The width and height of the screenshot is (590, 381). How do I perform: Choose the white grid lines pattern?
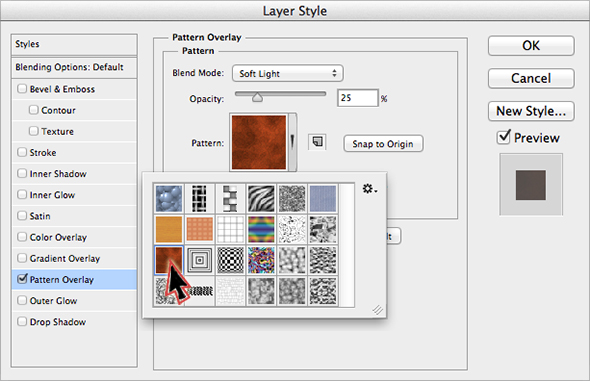tap(230, 229)
